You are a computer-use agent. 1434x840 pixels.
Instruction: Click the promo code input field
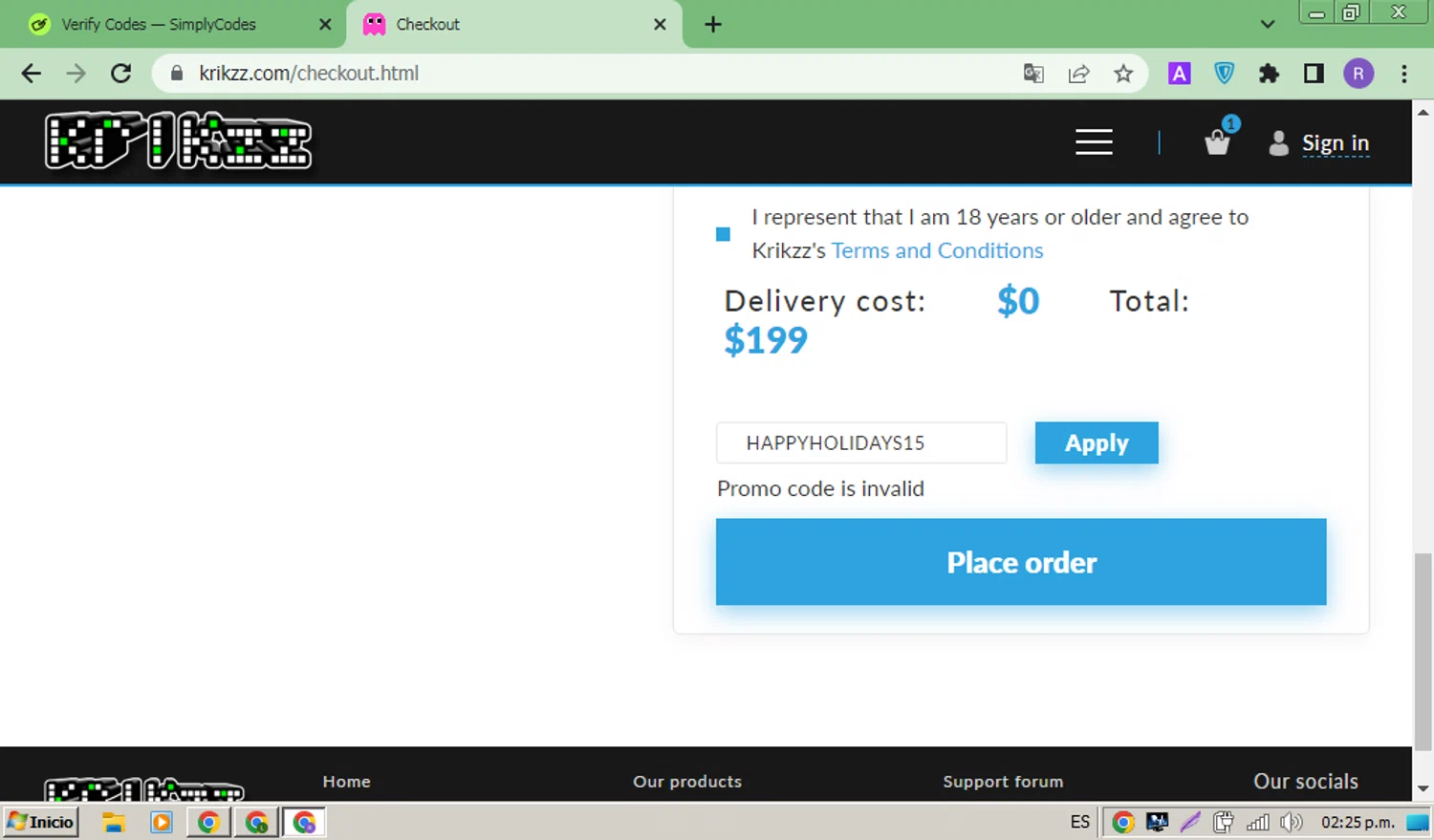tap(861, 442)
